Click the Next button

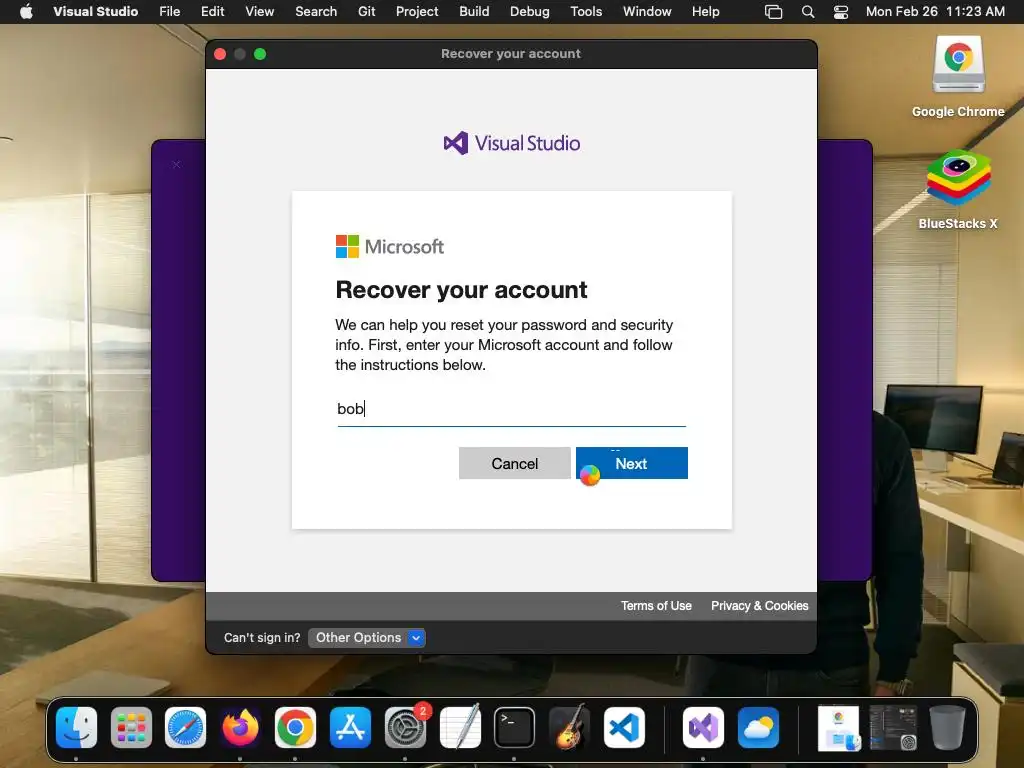(632, 463)
